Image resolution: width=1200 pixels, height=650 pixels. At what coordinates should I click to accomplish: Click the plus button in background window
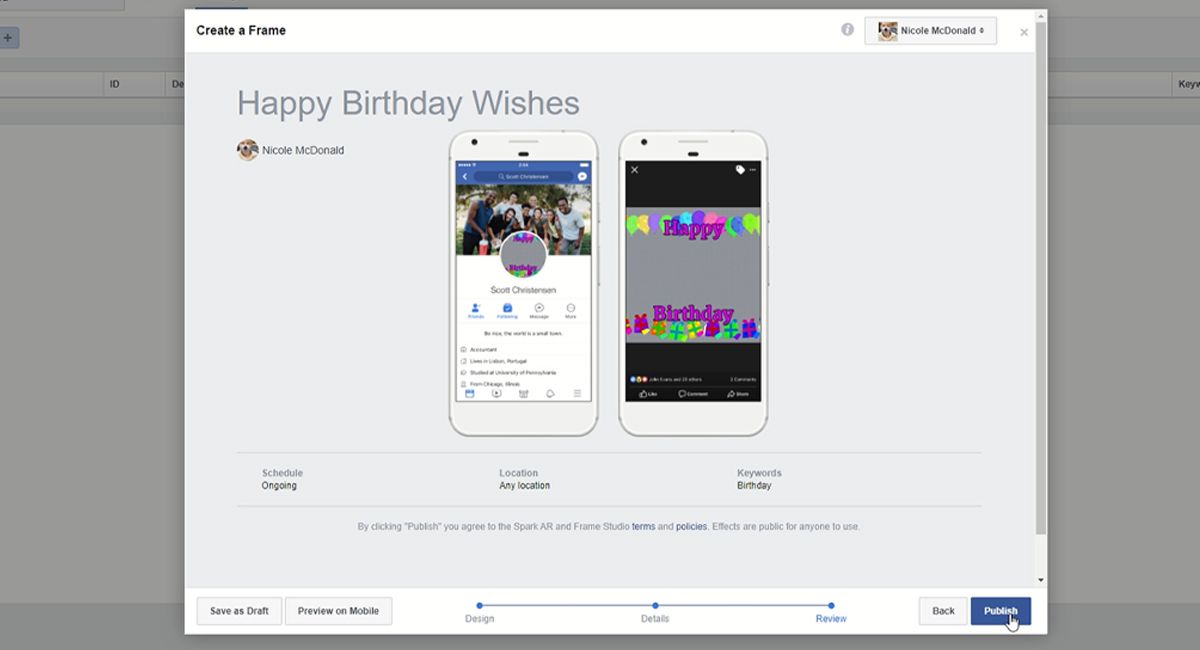pyautogui.click(x=8, y=38)
